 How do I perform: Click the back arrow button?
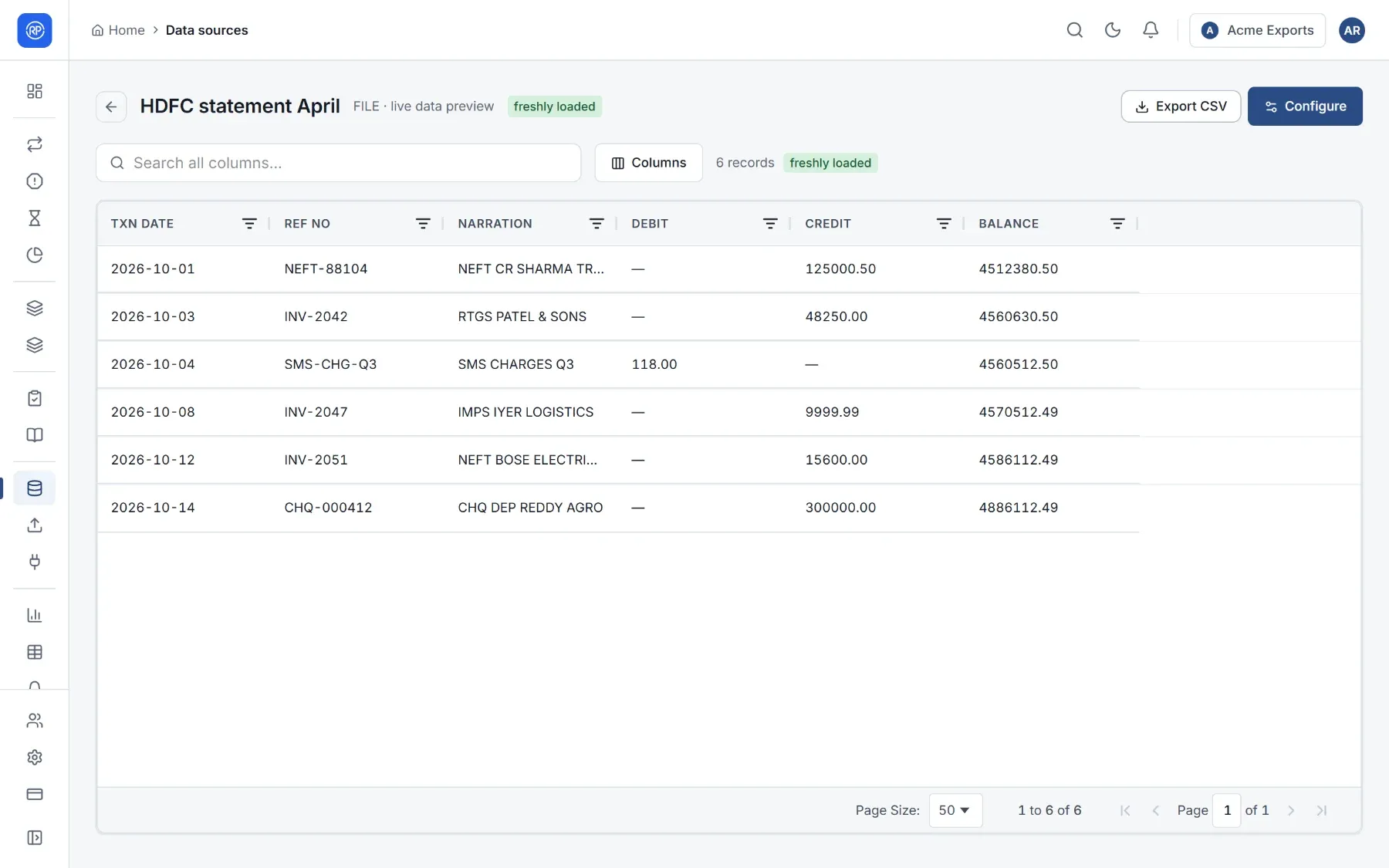click(111, 106)
